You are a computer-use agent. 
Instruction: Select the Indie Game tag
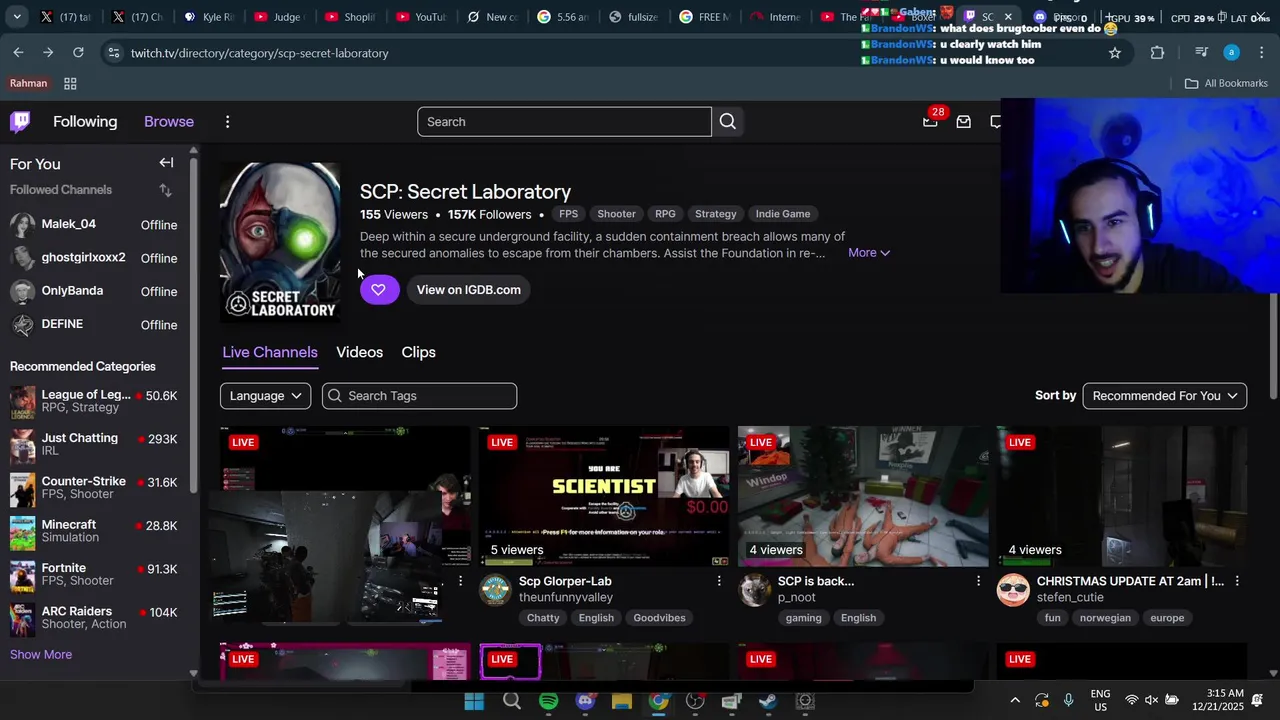(x=783, y=214)
